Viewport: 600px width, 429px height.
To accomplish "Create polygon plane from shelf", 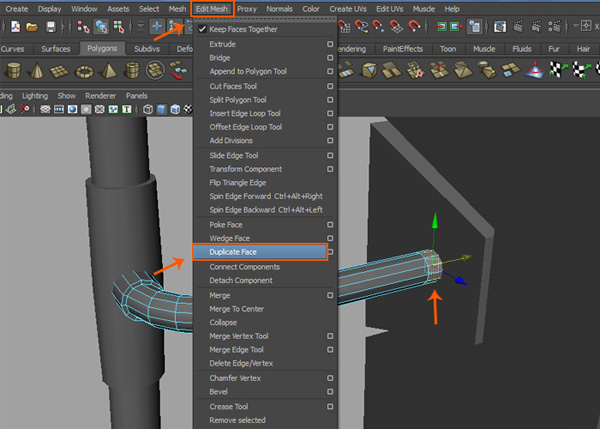I will 59,71.
